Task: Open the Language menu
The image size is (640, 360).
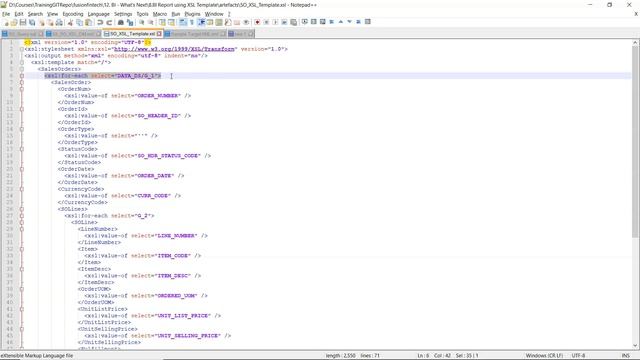Action: coord(98,14)
